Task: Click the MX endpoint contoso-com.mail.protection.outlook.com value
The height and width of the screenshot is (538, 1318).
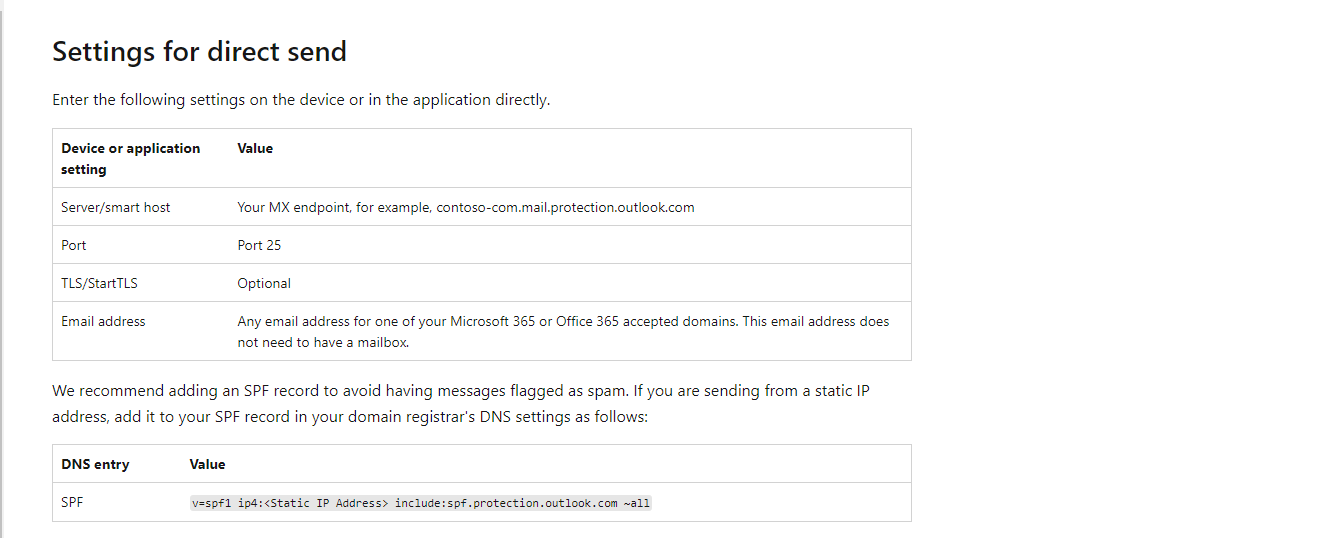Action: (x=466, y=207)
